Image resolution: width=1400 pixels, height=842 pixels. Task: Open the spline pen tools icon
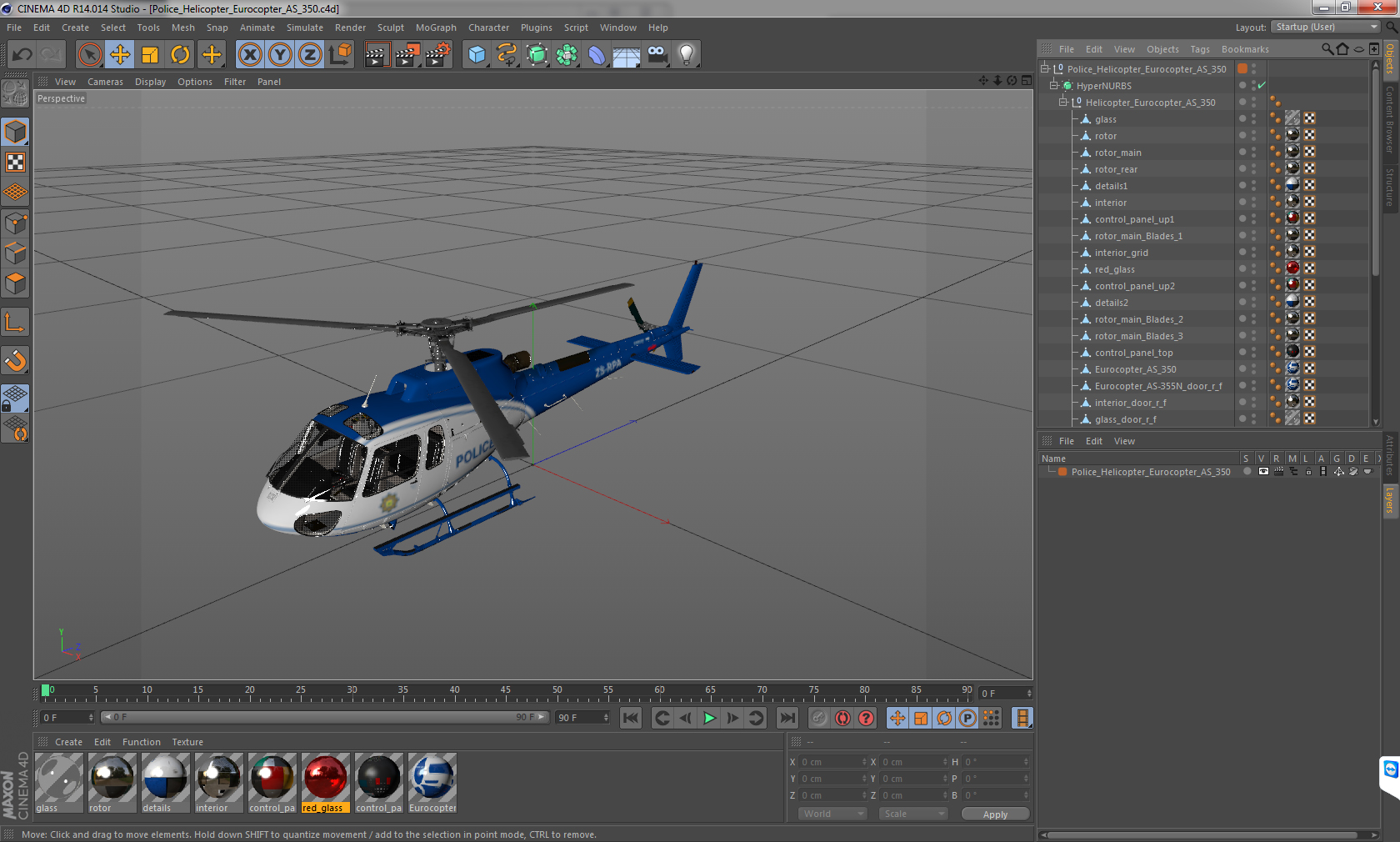tap(507, 55)
